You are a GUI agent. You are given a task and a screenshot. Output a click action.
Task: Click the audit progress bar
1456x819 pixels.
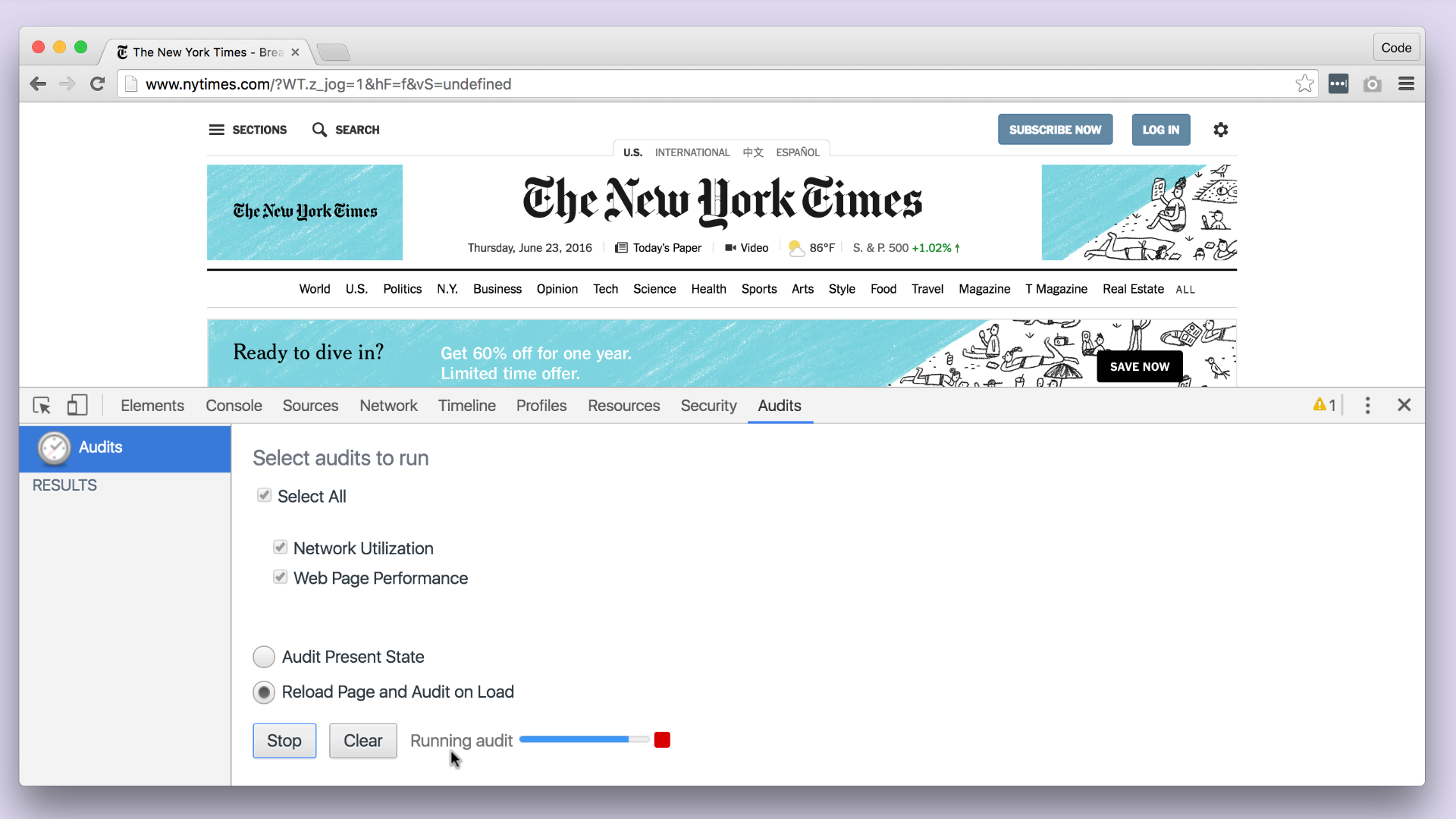pyautogui.click(x=584, y=739)
